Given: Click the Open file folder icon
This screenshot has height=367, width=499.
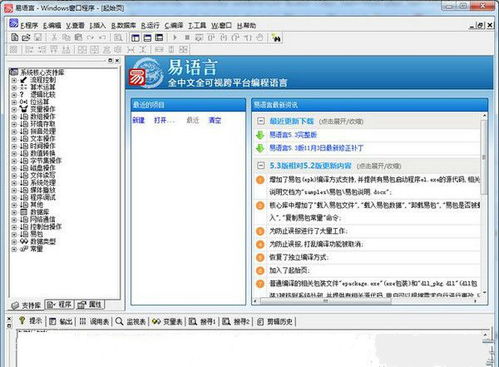Looking at the screenshot, I should (26, 38).
